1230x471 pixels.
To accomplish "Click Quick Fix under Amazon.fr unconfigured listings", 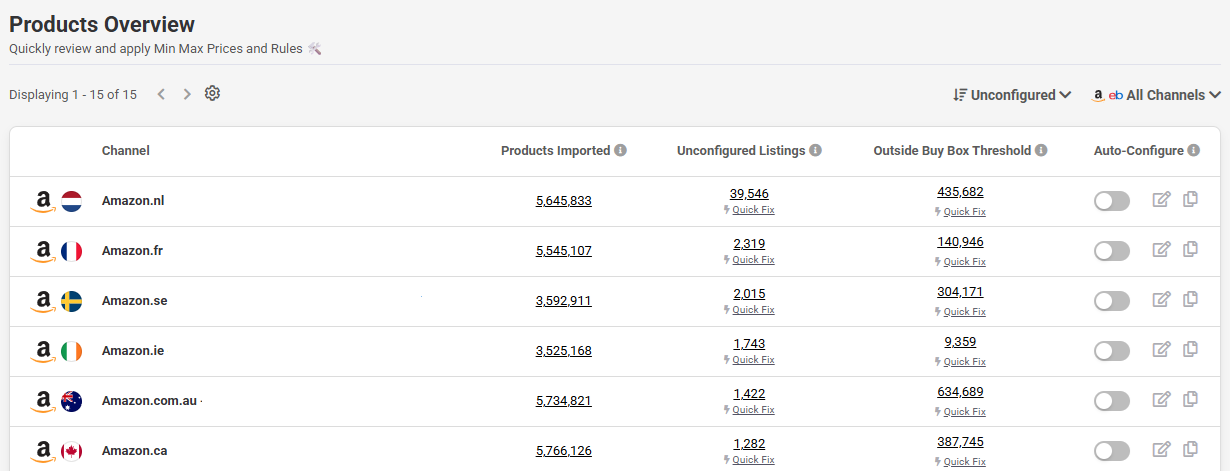I will 753,260.
